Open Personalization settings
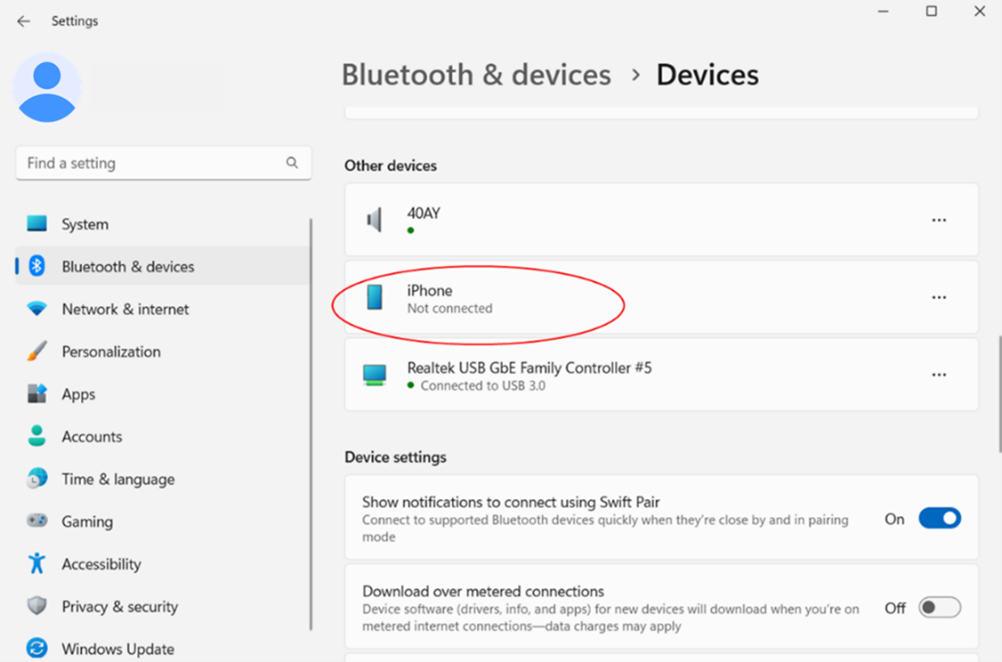The height and width of the screenshot is (662, 1002). [111, 352]
